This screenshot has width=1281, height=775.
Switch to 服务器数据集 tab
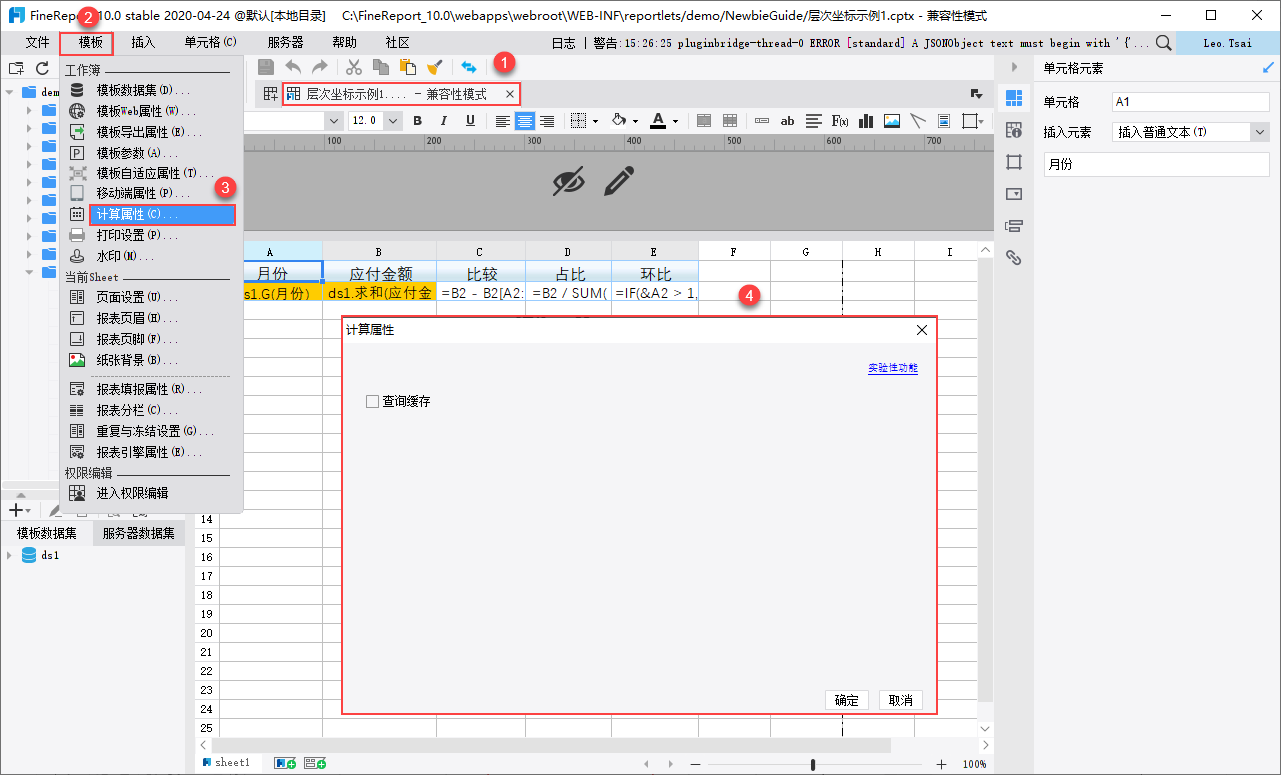point(138,534)
